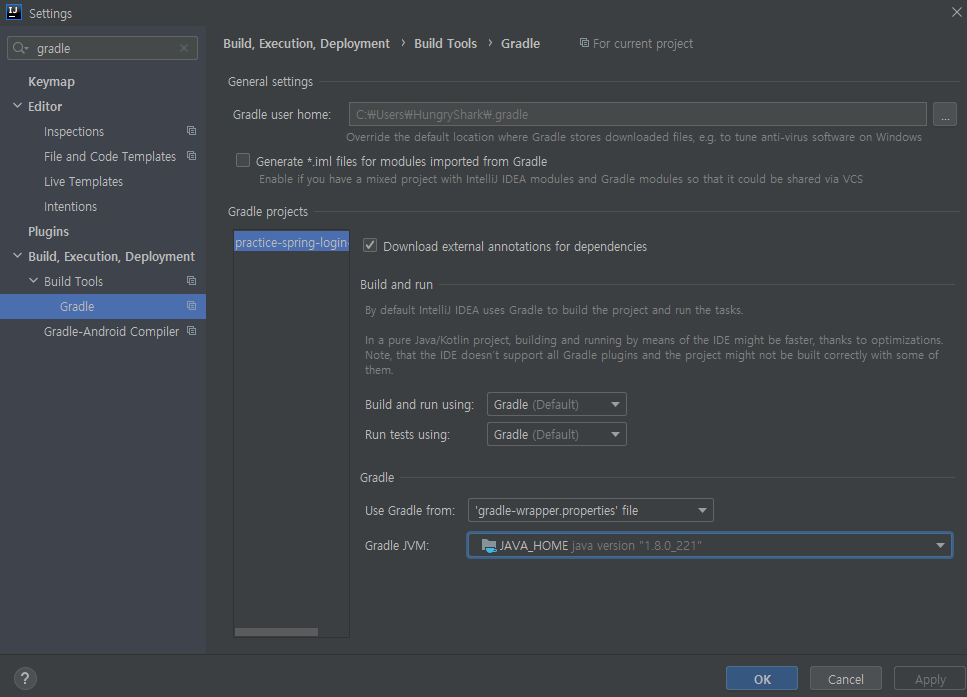The height and width of the screenshot is (697, 967).
Task: Click Build Tools breadcrumb
Action: click(445, 43)
